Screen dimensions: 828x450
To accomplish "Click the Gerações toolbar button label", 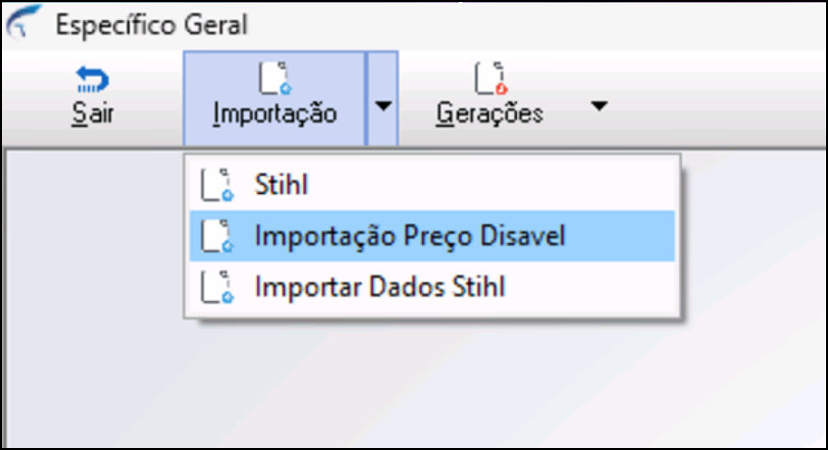I will tap(490, 114).
